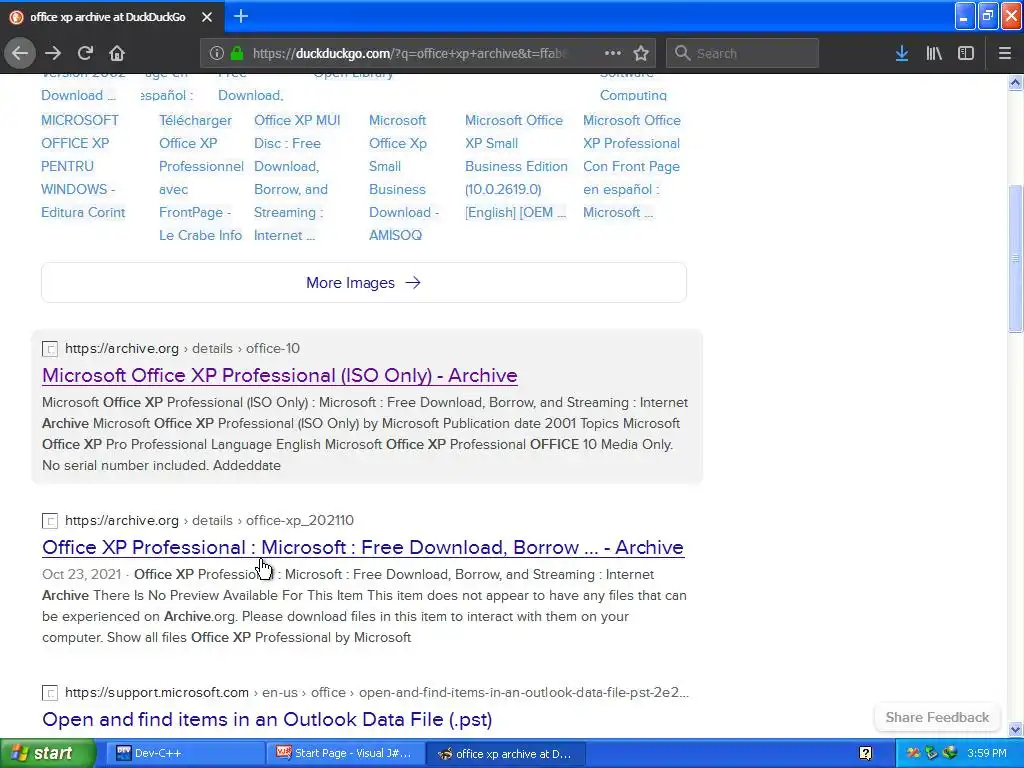Image resolution: width=1024 pixels, height=768 pixels.
Task: Click the support.microsoft.com result favicon
Action: pyautogui.click(x=50, y=693)
